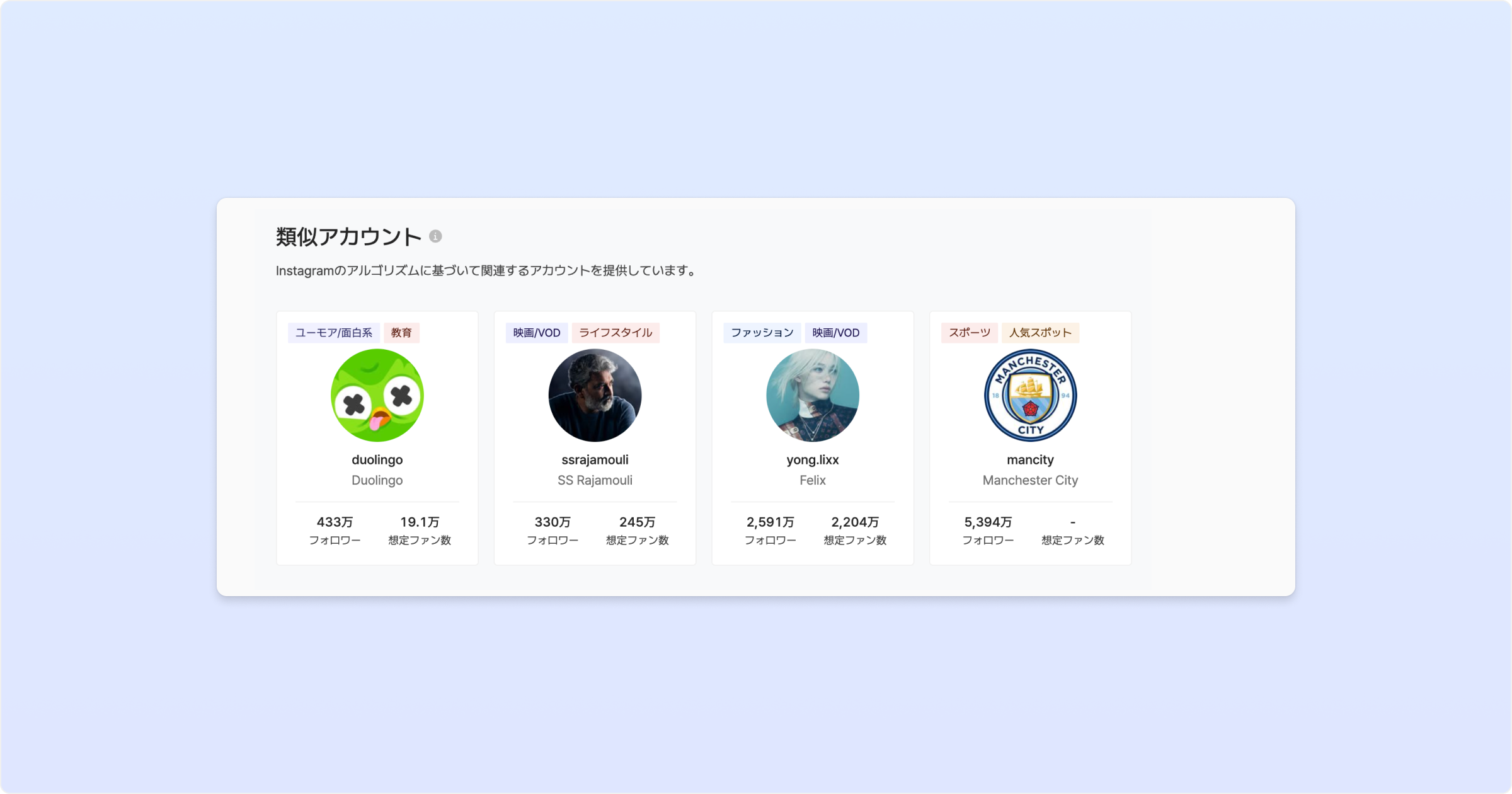
Task: Open the Felix yong.lixx profile photo
Action: point(812,395)
